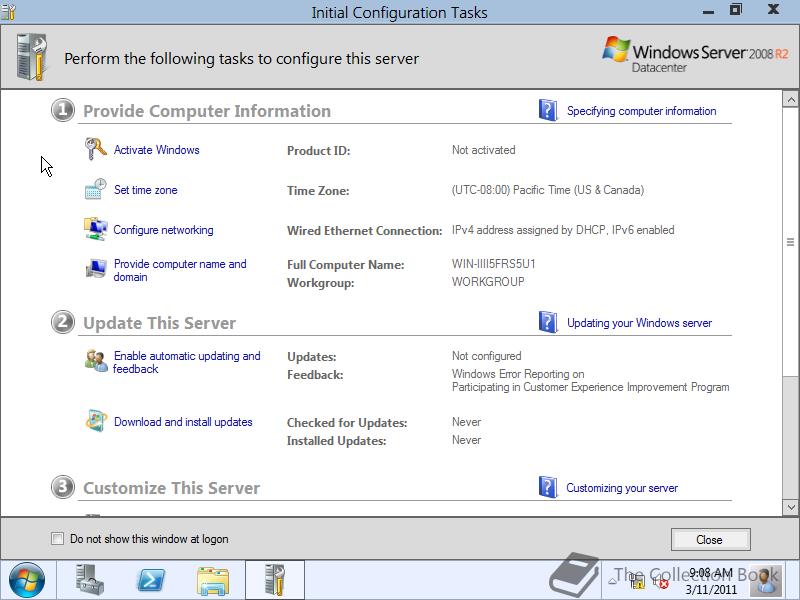Image resolution: width=800 pixels, height=600 pixels.
Task: Open Updating your Windows server help link
Action: point(639,323)
